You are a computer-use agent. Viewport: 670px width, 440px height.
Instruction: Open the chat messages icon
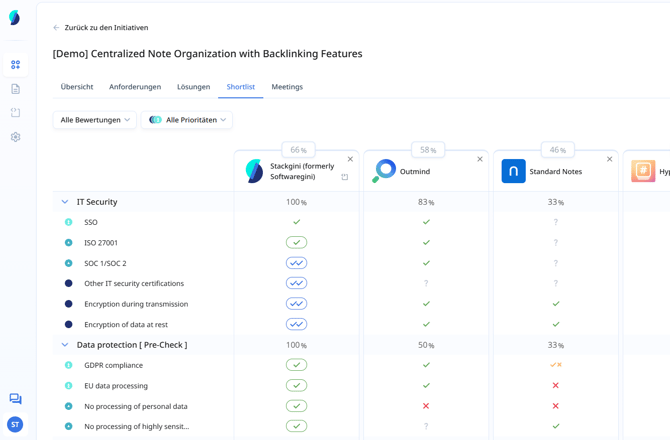pyautogui.click(x=15, y=399)
